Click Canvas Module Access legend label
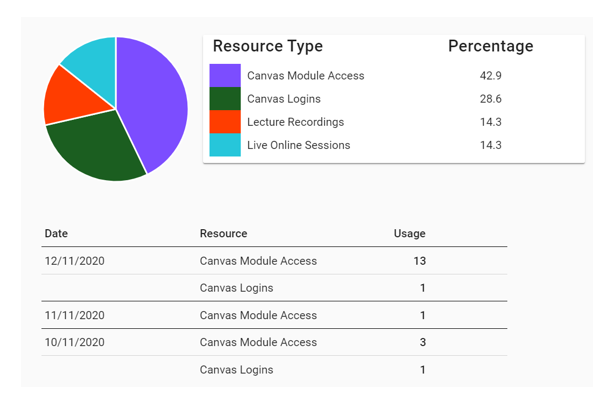Screen dimensions: 610x406 [x=305, y=76]
